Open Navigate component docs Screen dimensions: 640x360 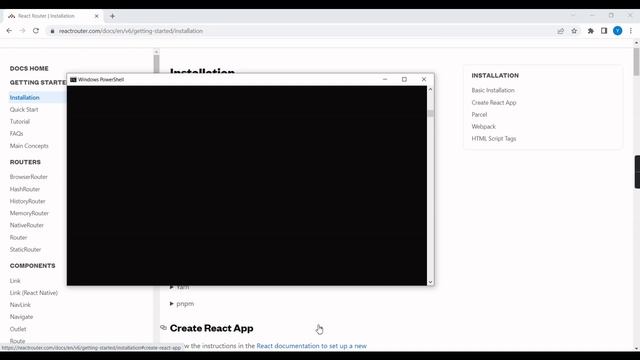[21, 317]
